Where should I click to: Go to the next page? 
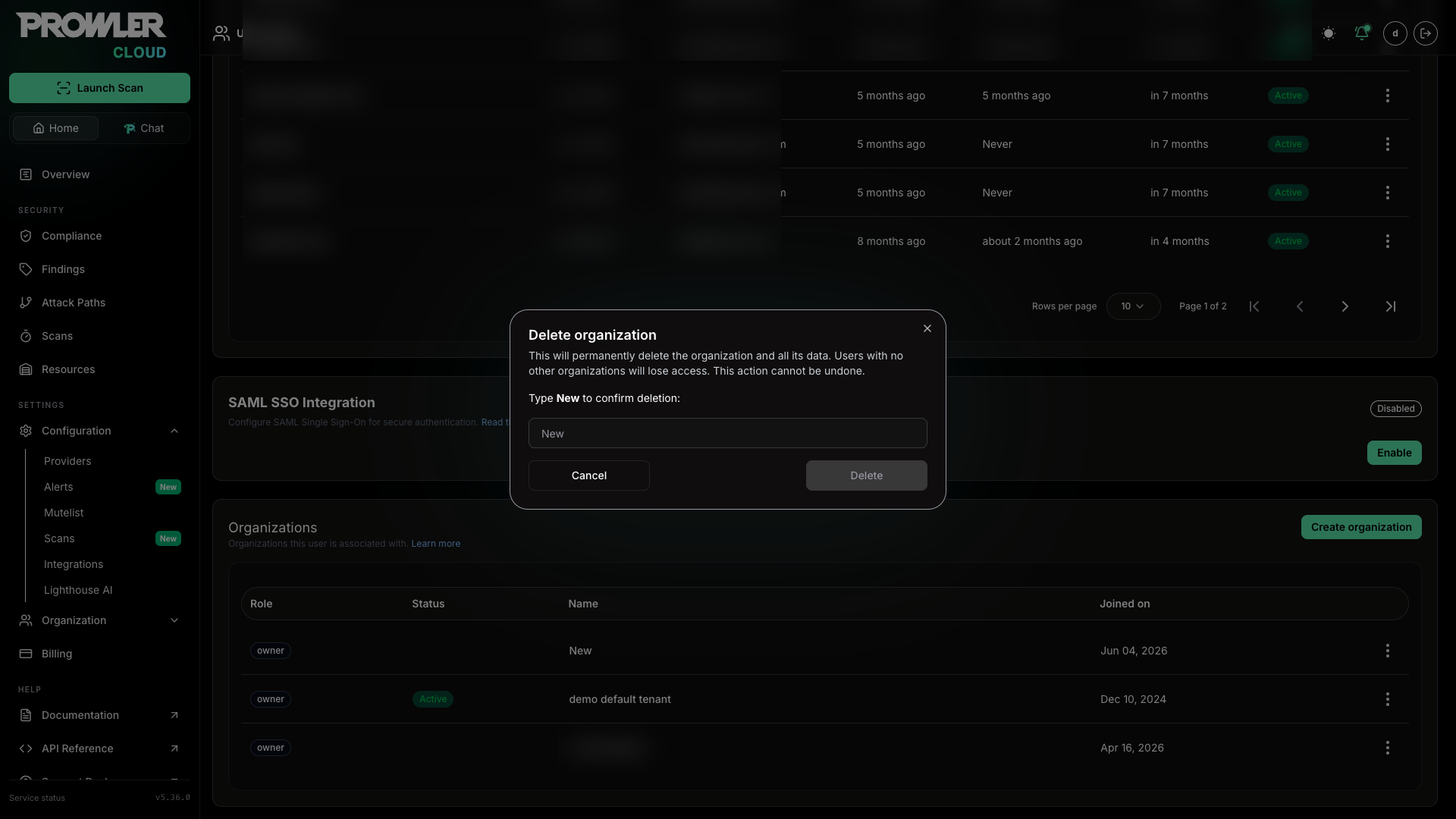(x=1345, y=306)
